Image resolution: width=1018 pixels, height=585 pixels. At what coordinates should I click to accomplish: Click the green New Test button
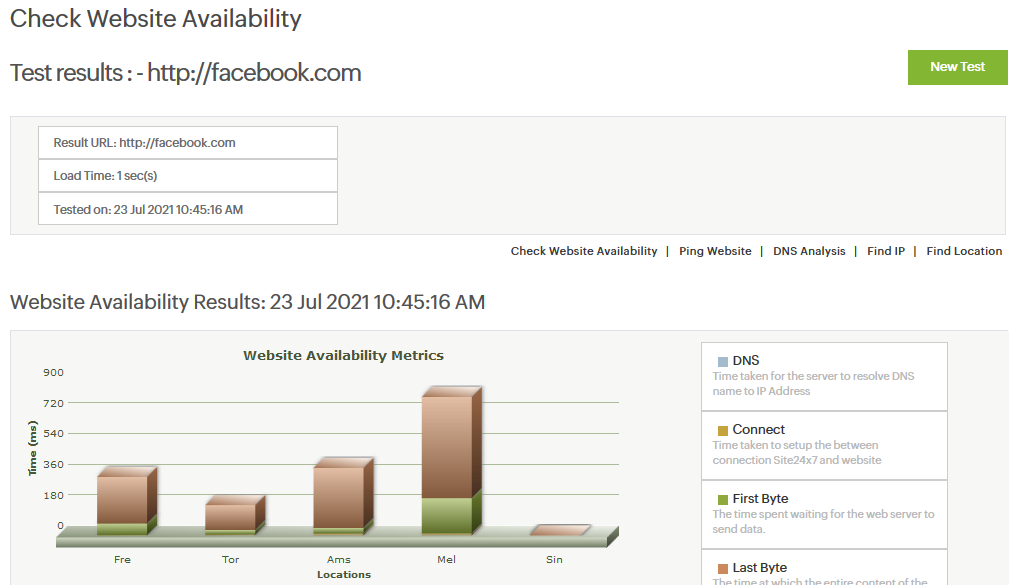coord(958,67)
